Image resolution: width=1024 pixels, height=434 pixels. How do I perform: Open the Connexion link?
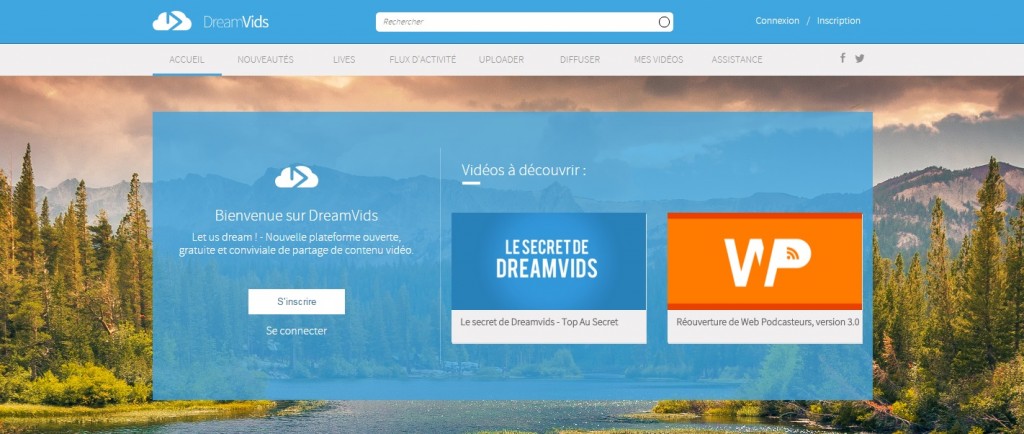[777, 21]
